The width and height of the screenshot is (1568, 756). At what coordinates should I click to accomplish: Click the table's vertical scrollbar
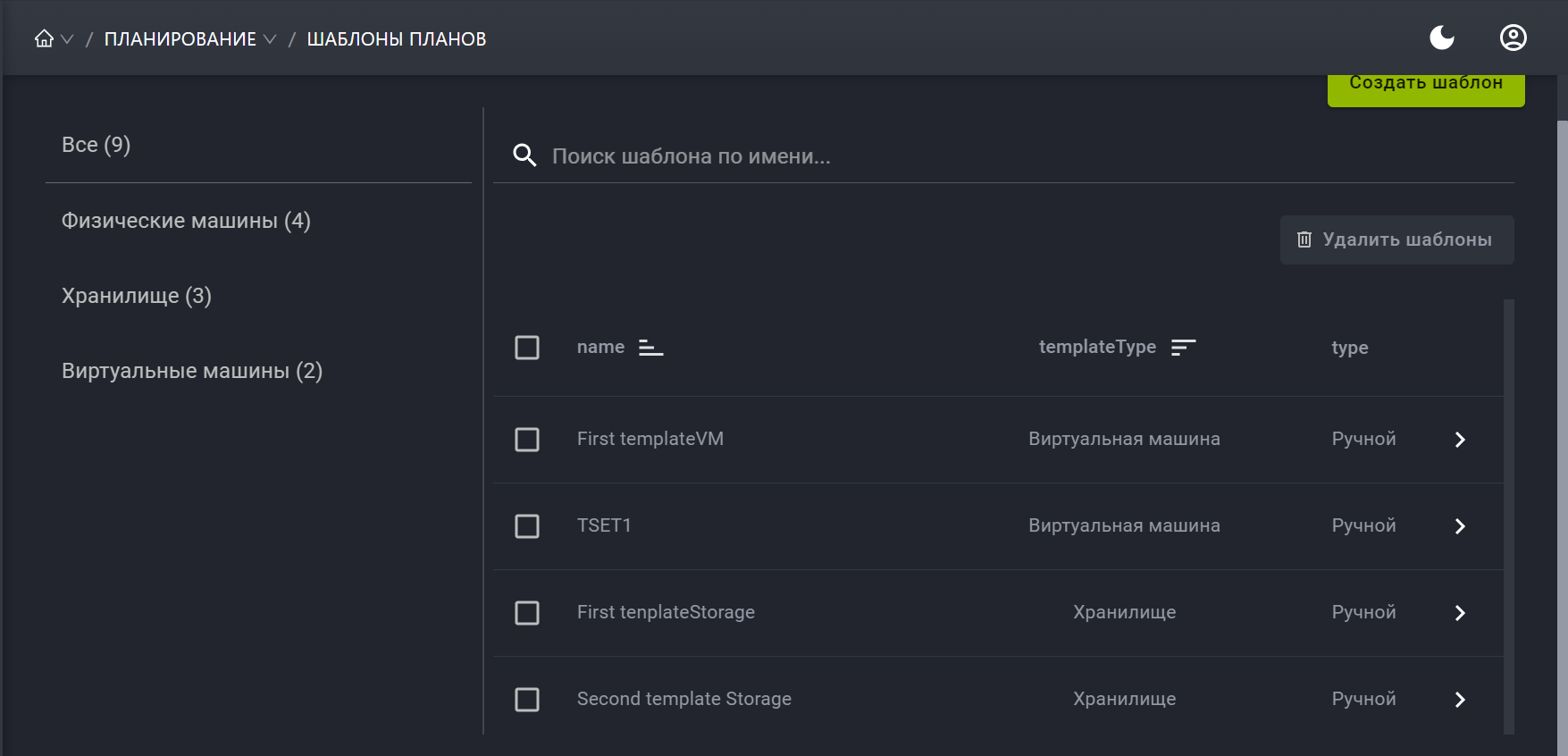point(1509,517)
